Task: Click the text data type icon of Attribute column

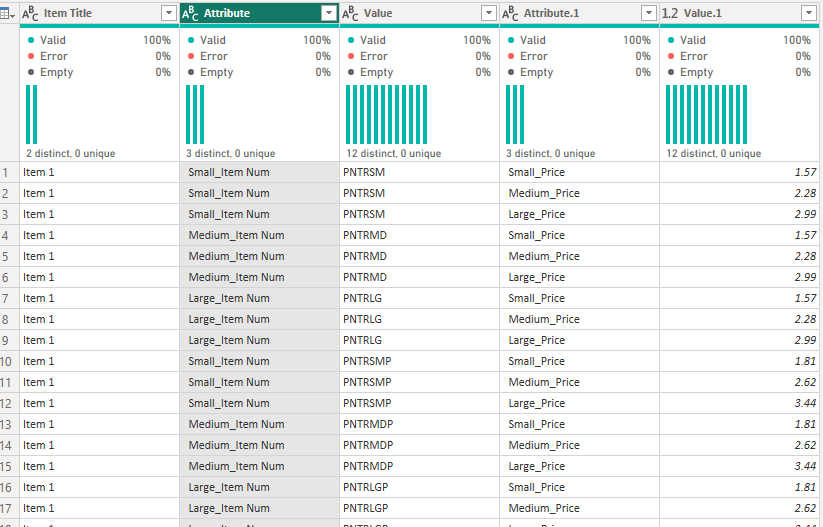Action: (x=190, y=14)
